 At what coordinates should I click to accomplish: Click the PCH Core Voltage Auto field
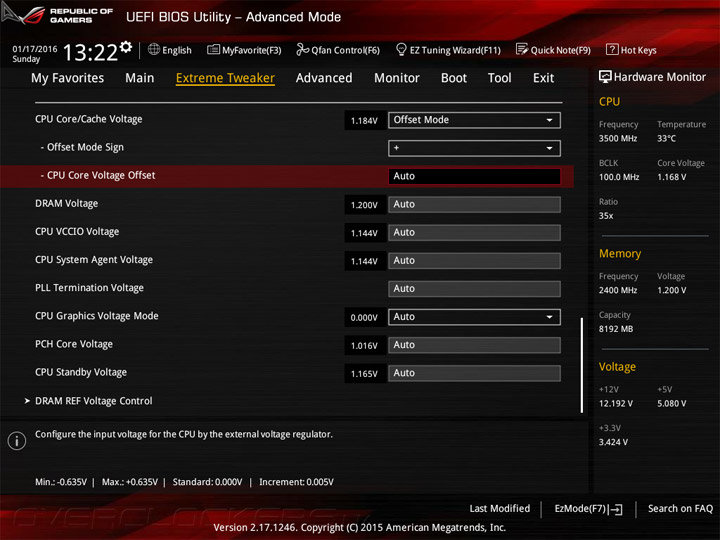click(474, 345)
